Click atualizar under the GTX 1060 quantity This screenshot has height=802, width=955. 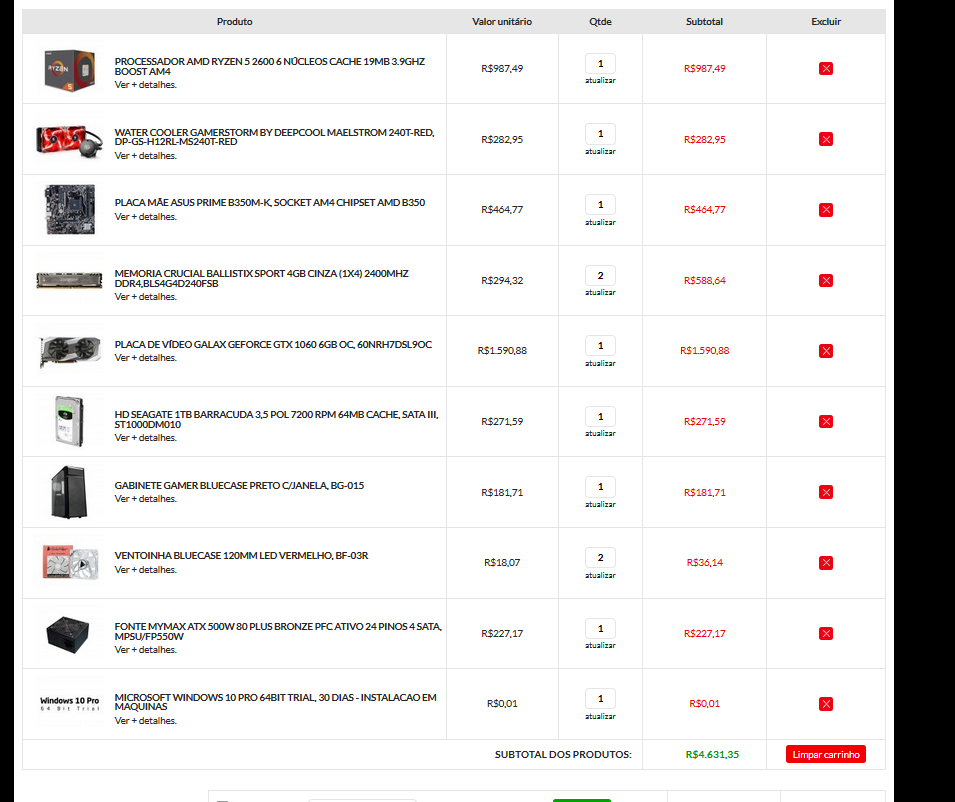[600, 363]
